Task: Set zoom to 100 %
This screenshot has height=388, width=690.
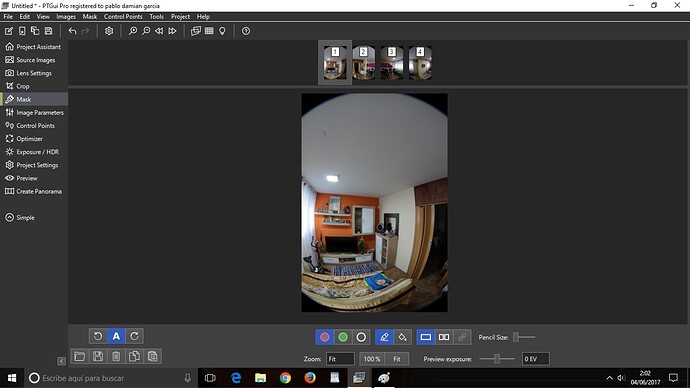Action: (x=372, y=359)
